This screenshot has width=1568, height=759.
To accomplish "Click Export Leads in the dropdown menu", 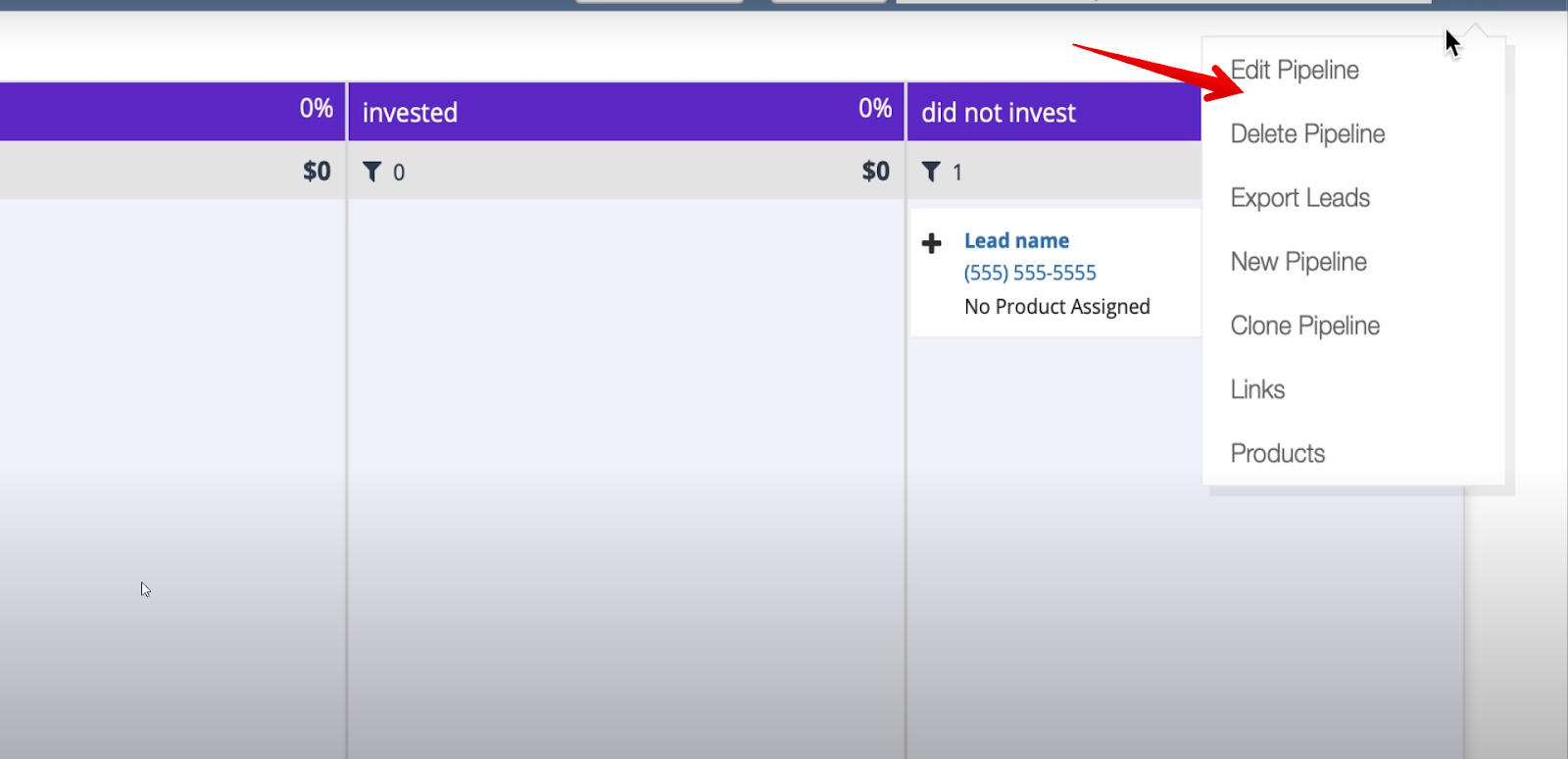I will coord(1299,198).
